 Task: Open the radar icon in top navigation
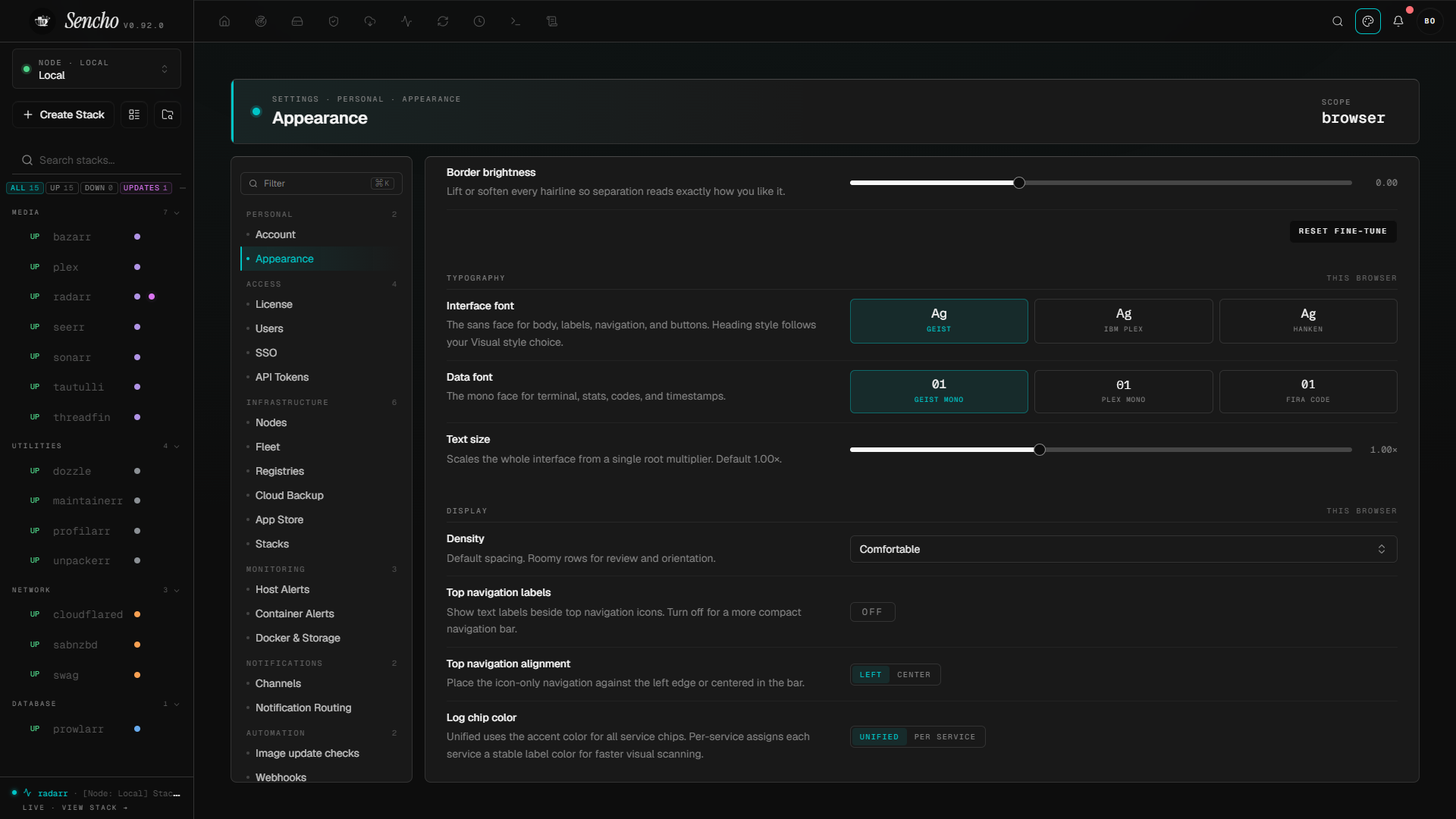tap(261, 21)
